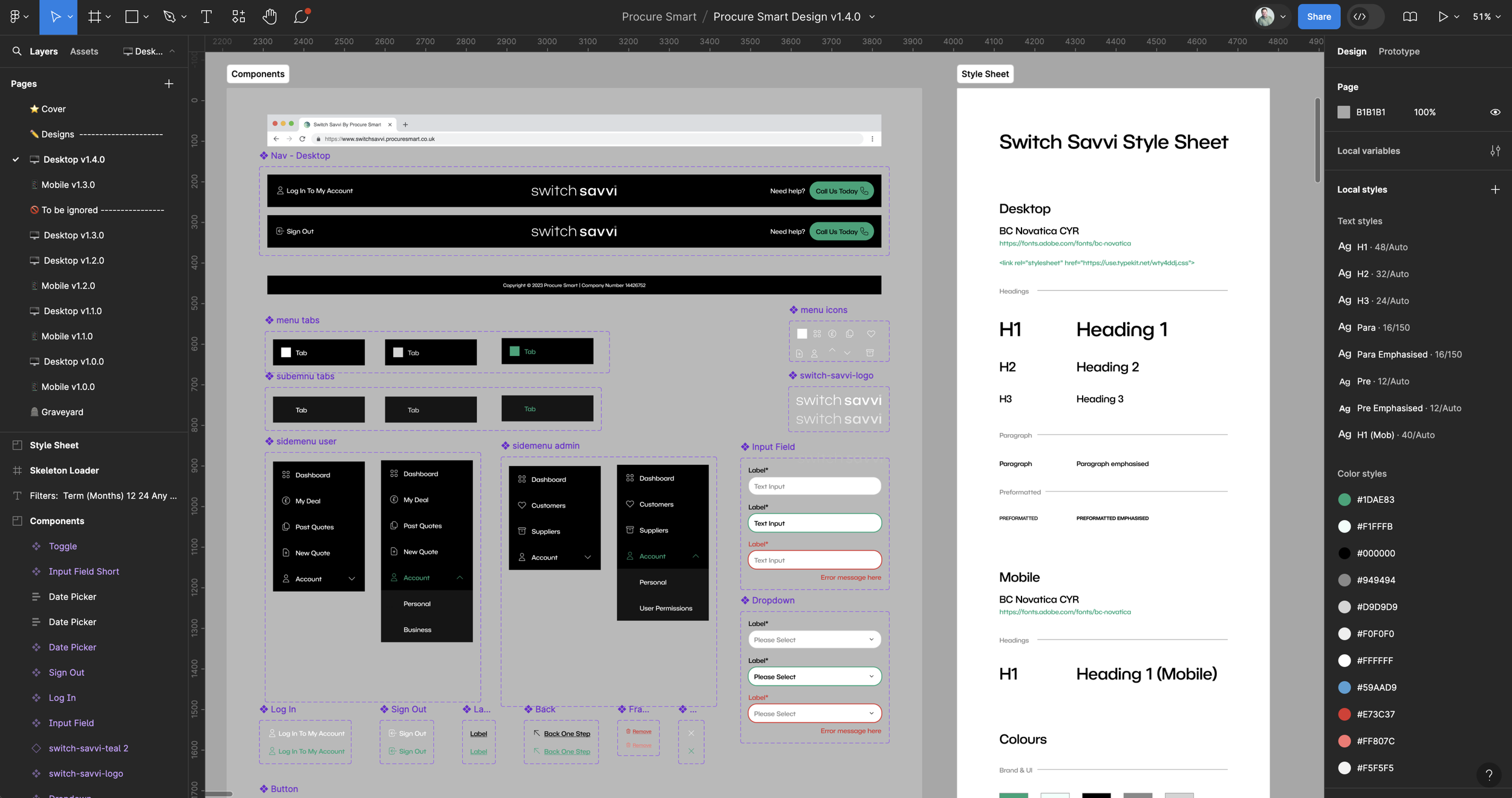
Task: Click search icon in Layers panel
Action: [17, 51]
